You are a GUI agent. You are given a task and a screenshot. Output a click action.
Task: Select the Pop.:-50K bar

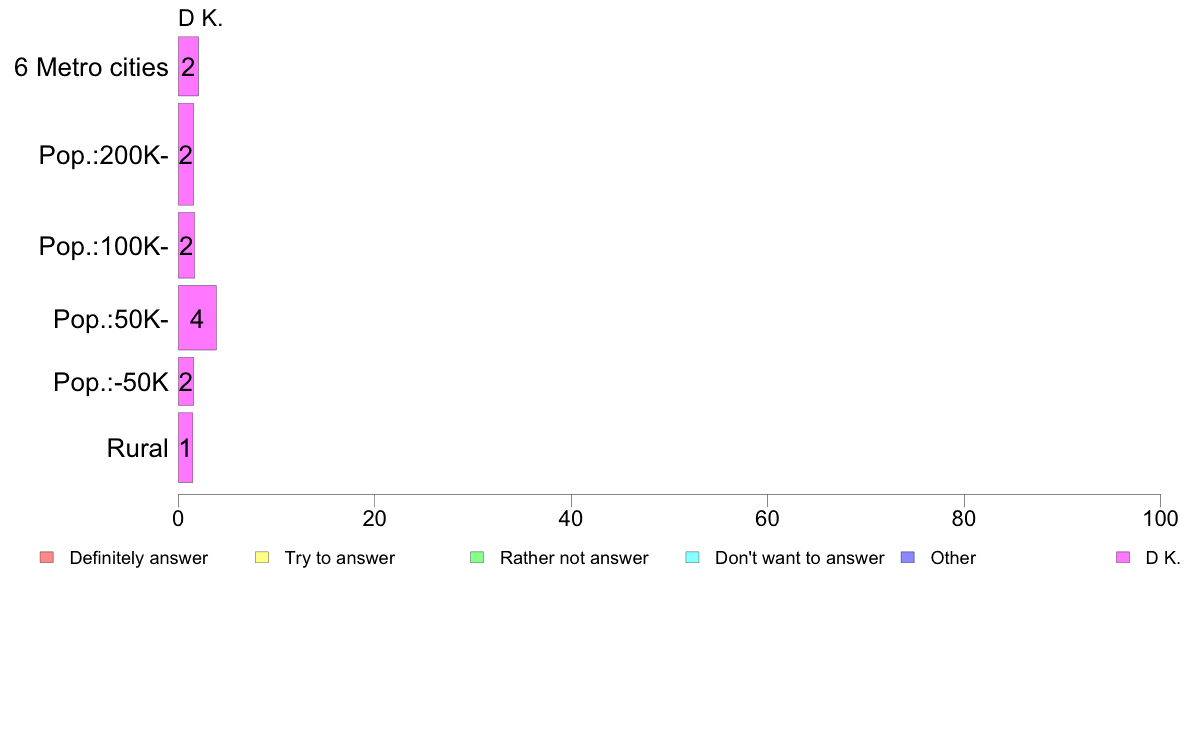click(x=186, y=381)
